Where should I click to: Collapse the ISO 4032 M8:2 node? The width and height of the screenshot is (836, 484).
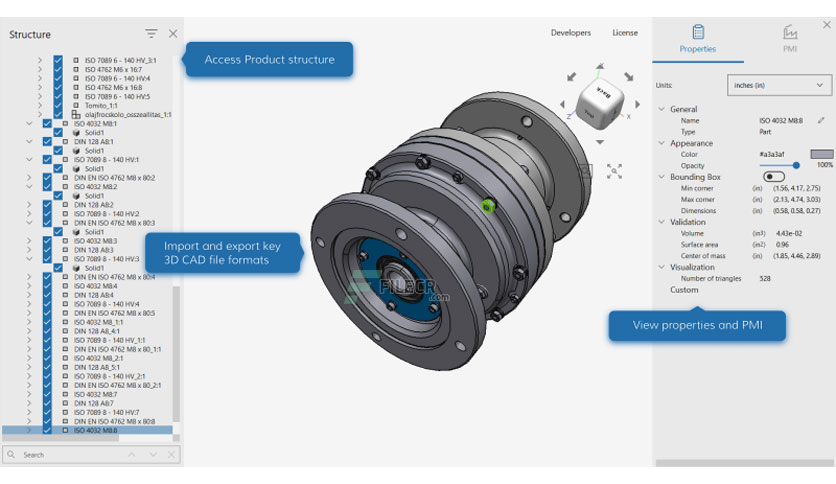point(29,187)
